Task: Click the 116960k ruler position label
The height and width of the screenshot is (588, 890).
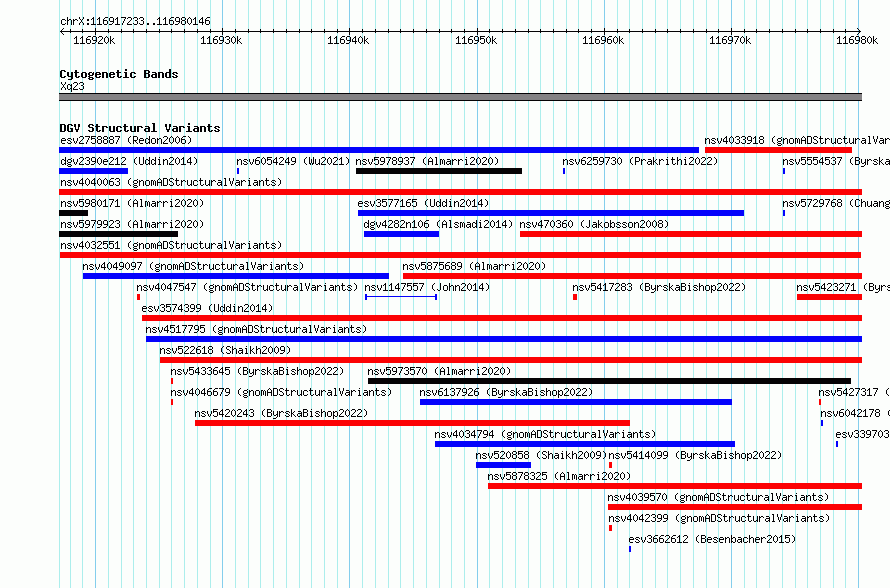Action: click(603, 40)
